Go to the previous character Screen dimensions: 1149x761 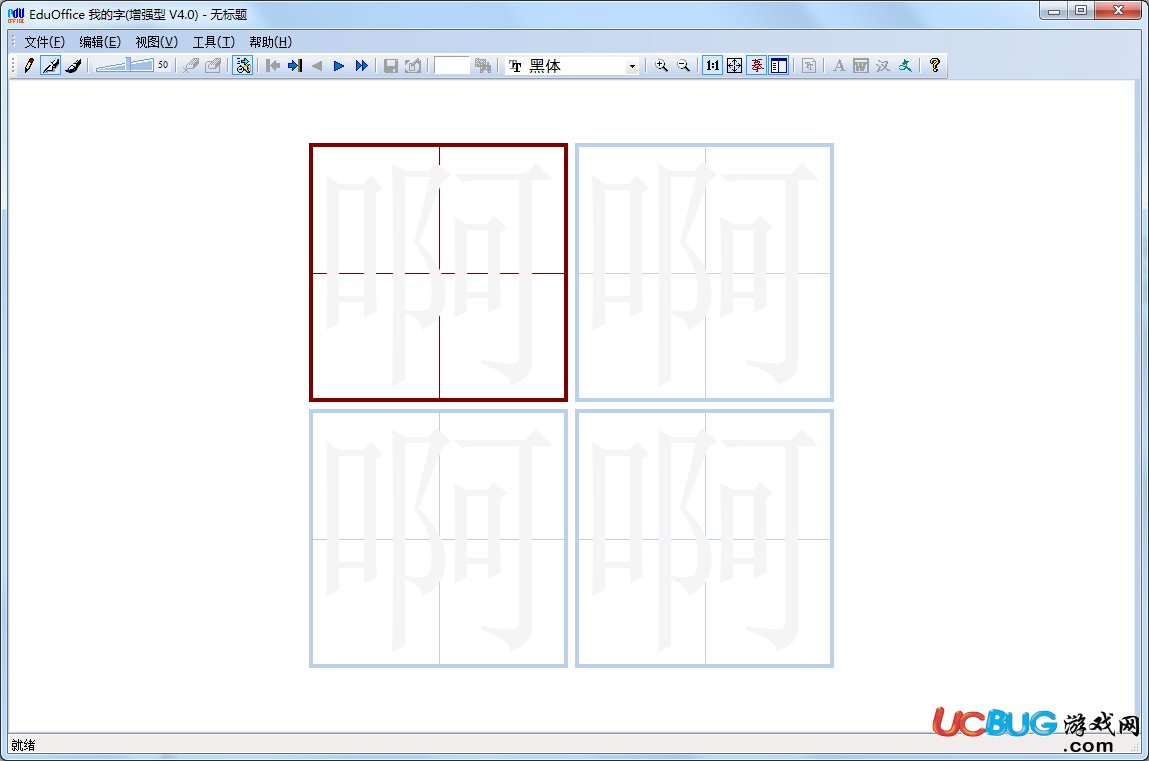[317, 66]
